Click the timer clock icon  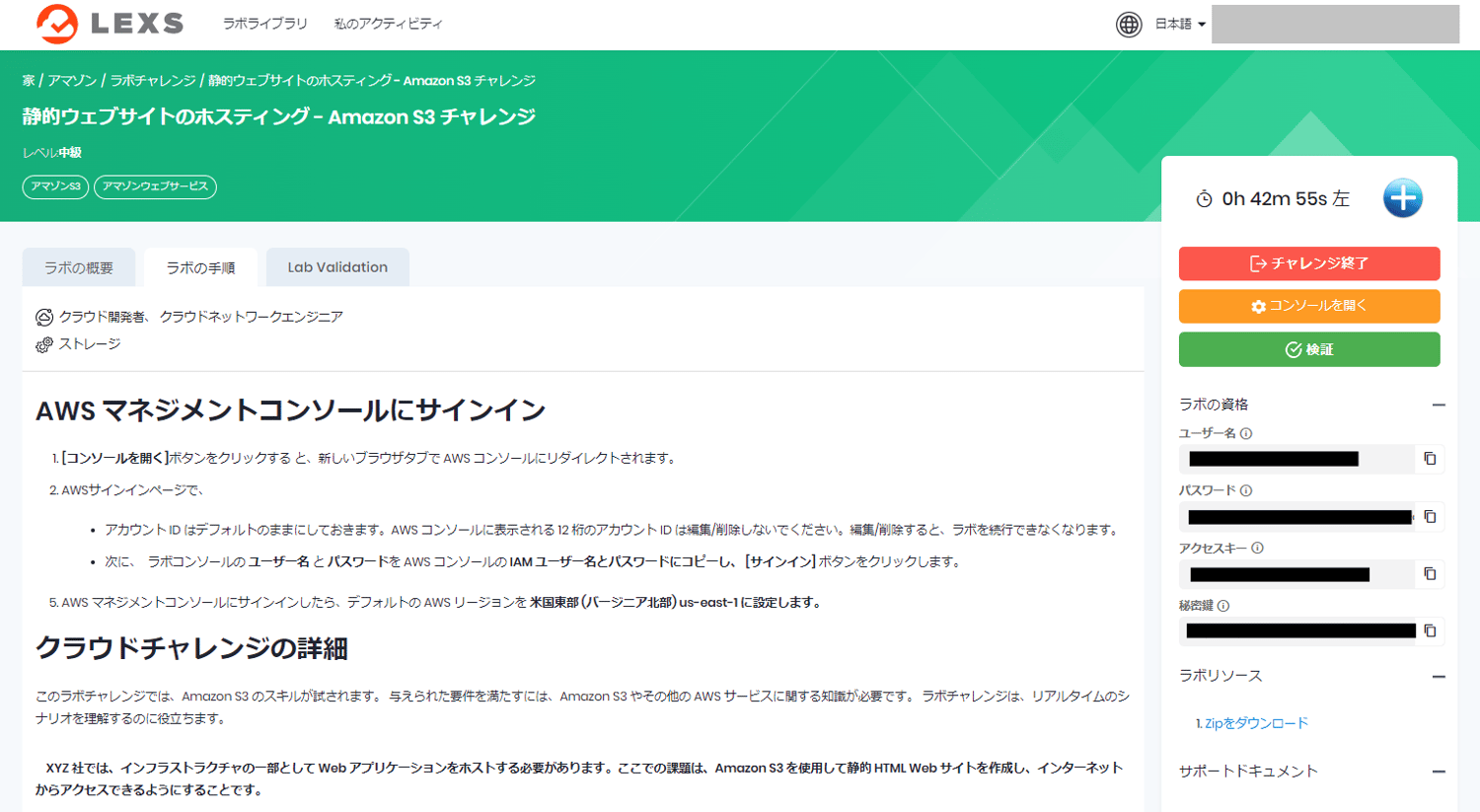[x=1204, y=199]
